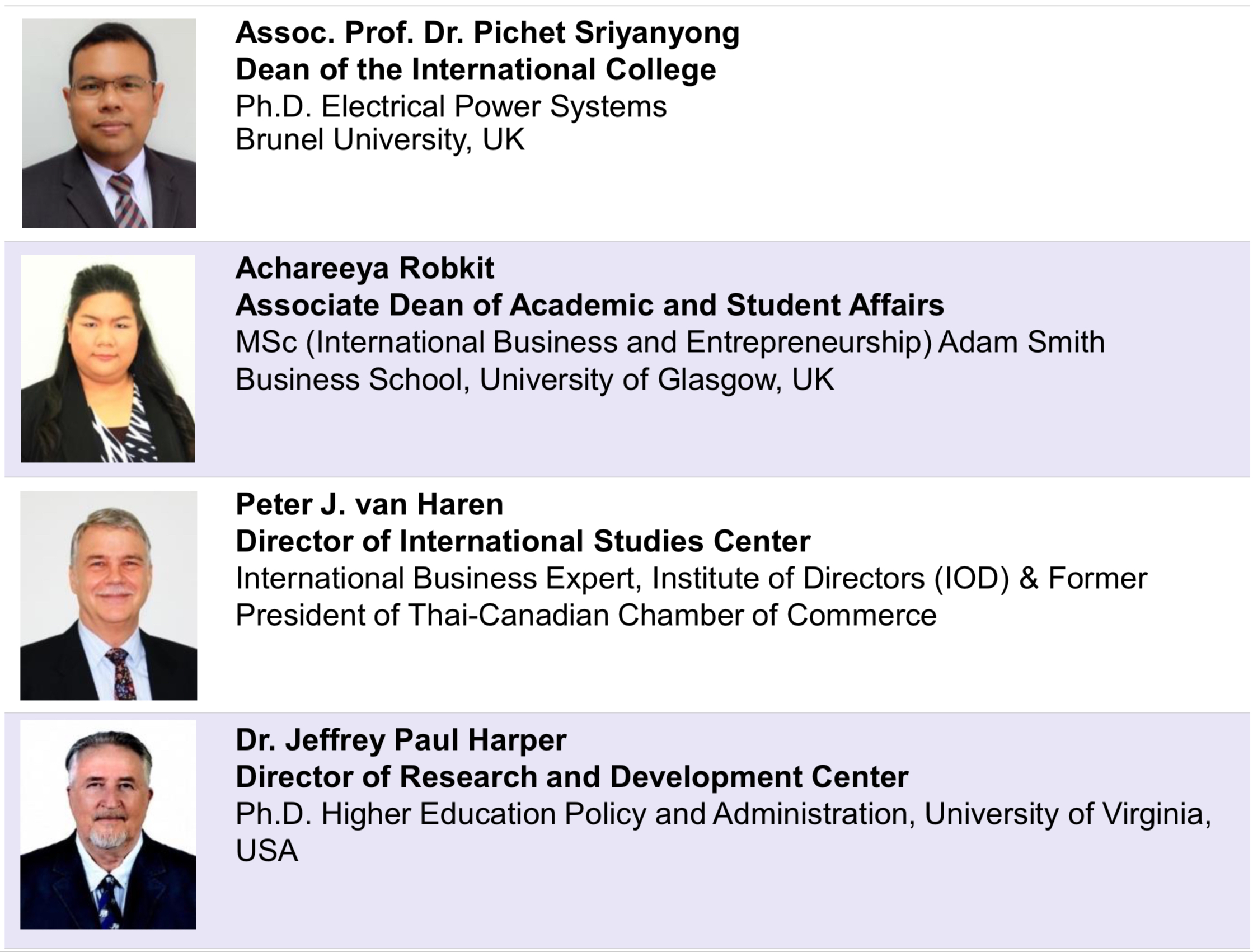
Task: Click the USA text in Harper's row
Action: (x=267, y=851)
